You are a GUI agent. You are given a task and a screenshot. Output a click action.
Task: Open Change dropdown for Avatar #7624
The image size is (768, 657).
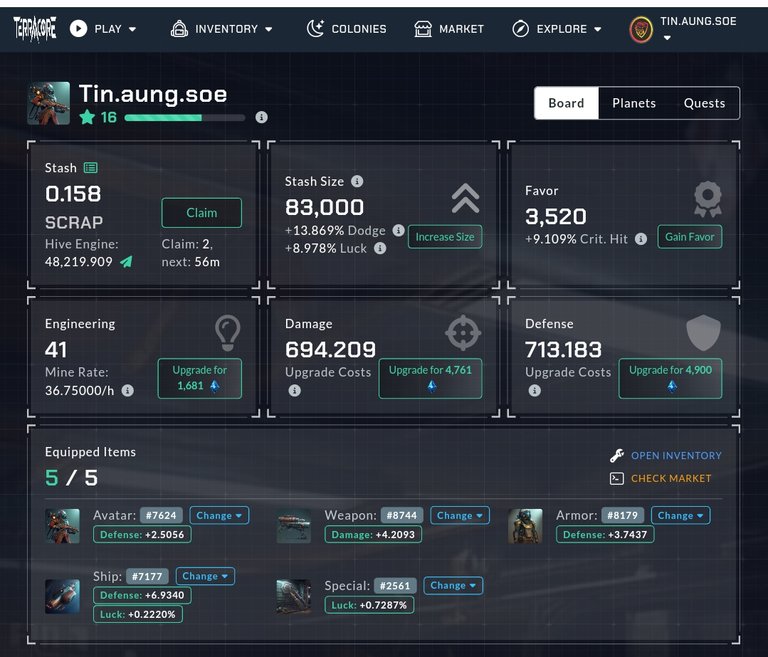coord(219,515)
